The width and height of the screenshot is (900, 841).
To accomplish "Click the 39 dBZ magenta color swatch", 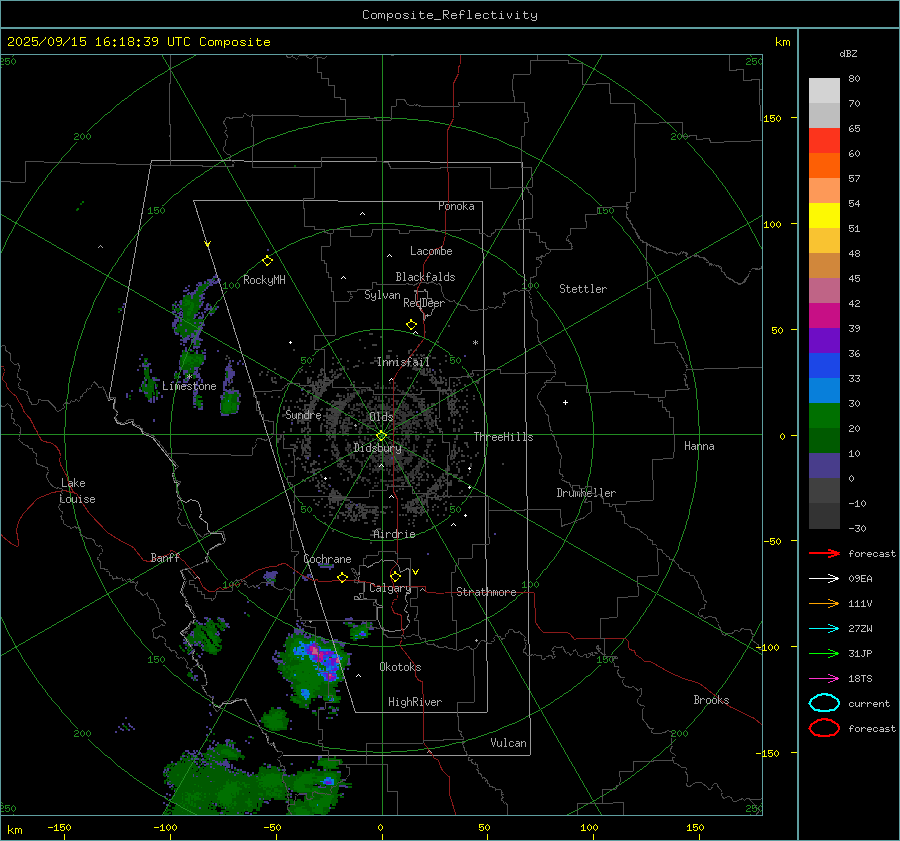I will [824, 315].
